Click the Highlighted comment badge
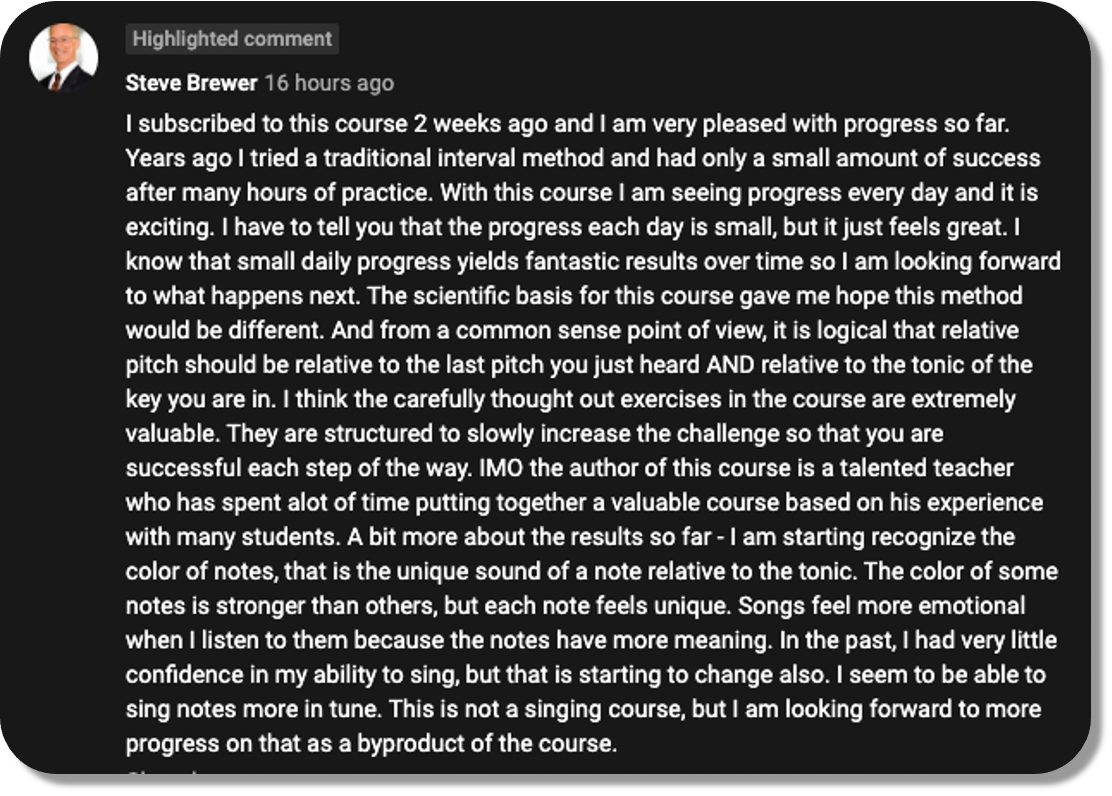The image size is (1112, 796). 232,39
